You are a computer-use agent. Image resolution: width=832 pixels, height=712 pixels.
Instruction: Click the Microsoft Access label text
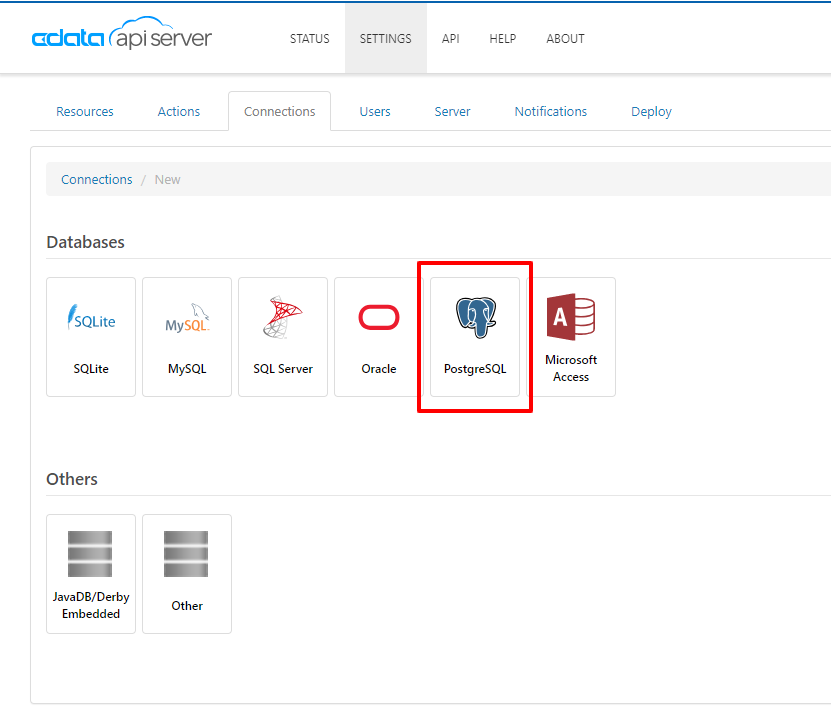(x=571, y=368)
